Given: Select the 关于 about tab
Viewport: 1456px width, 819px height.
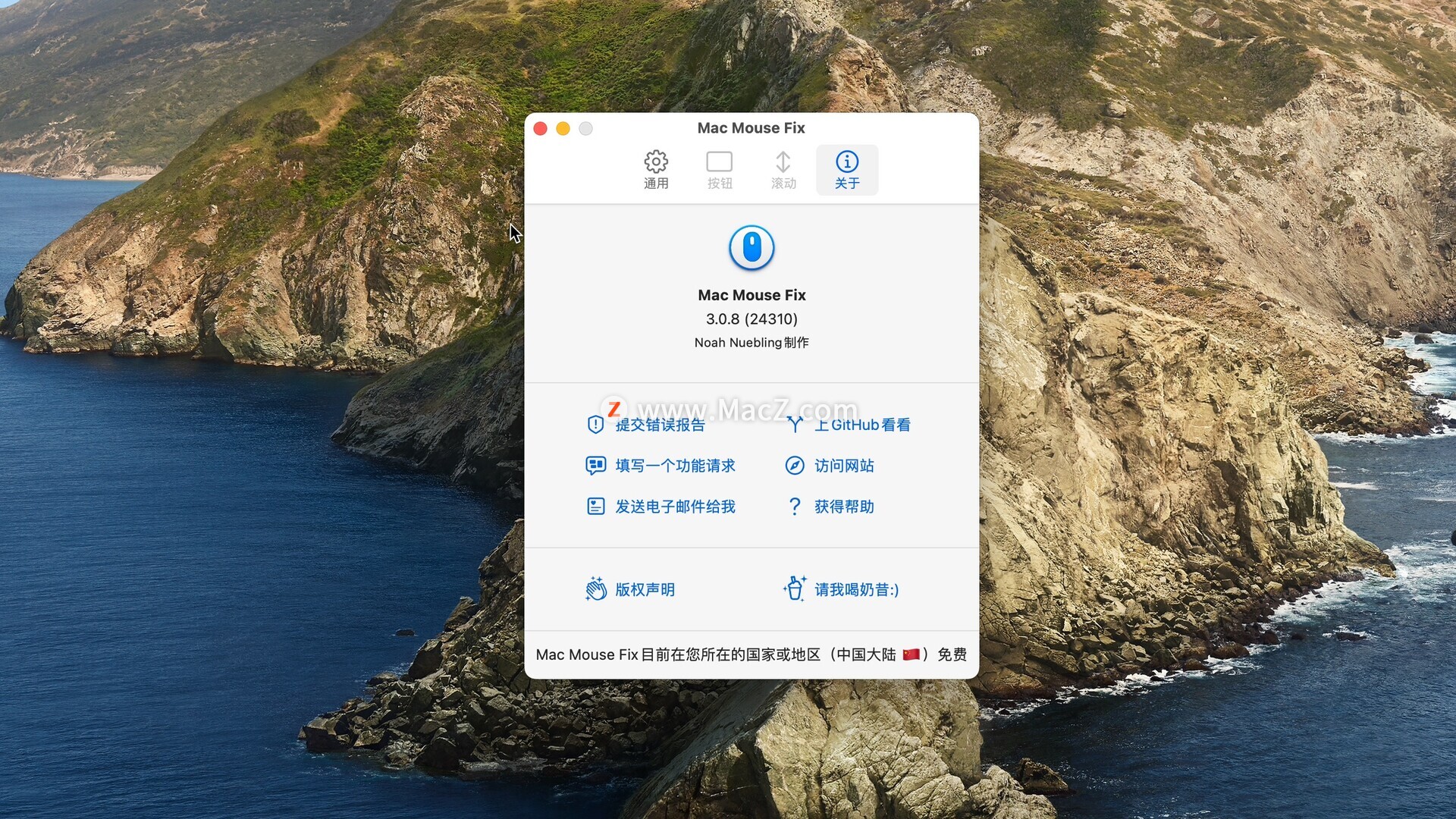Looking at the screenshot, I should point(846,170).
